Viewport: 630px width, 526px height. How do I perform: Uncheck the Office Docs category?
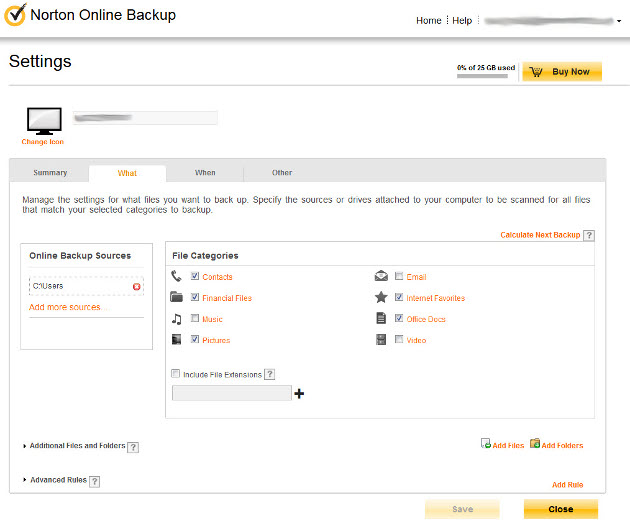(x=399, y=318)
